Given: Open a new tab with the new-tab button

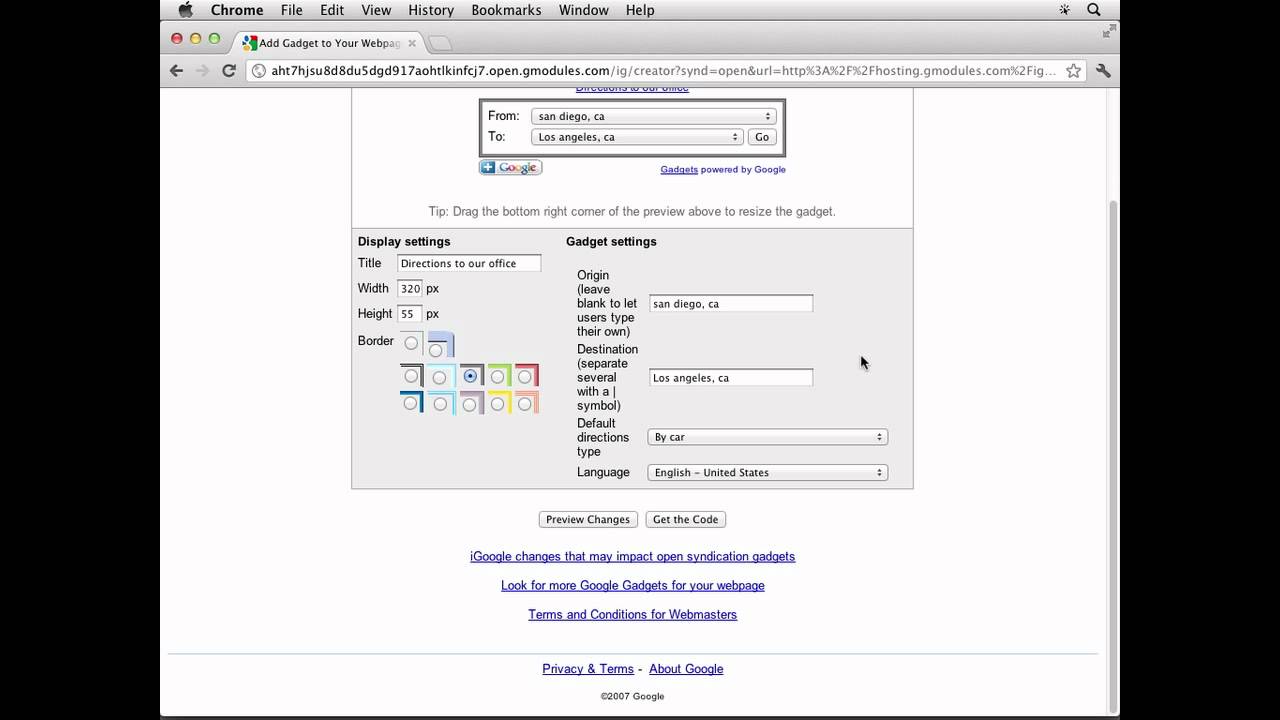Looking at the screenshot, I should 440,43.
